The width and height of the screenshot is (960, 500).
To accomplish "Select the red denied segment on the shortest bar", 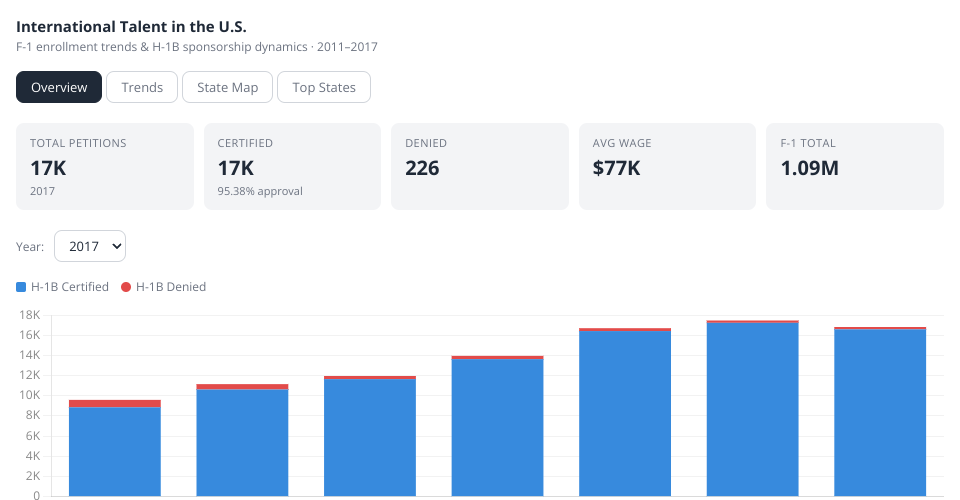I will pyautogui.click(x=115, y=403).
